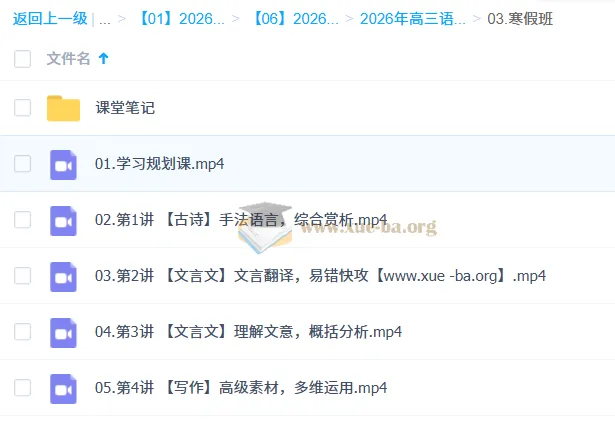Open the 2026年高三语 breadcrumb link
Image resolution: width=615 pixels, height=429 pixels.
coord(412,19)
